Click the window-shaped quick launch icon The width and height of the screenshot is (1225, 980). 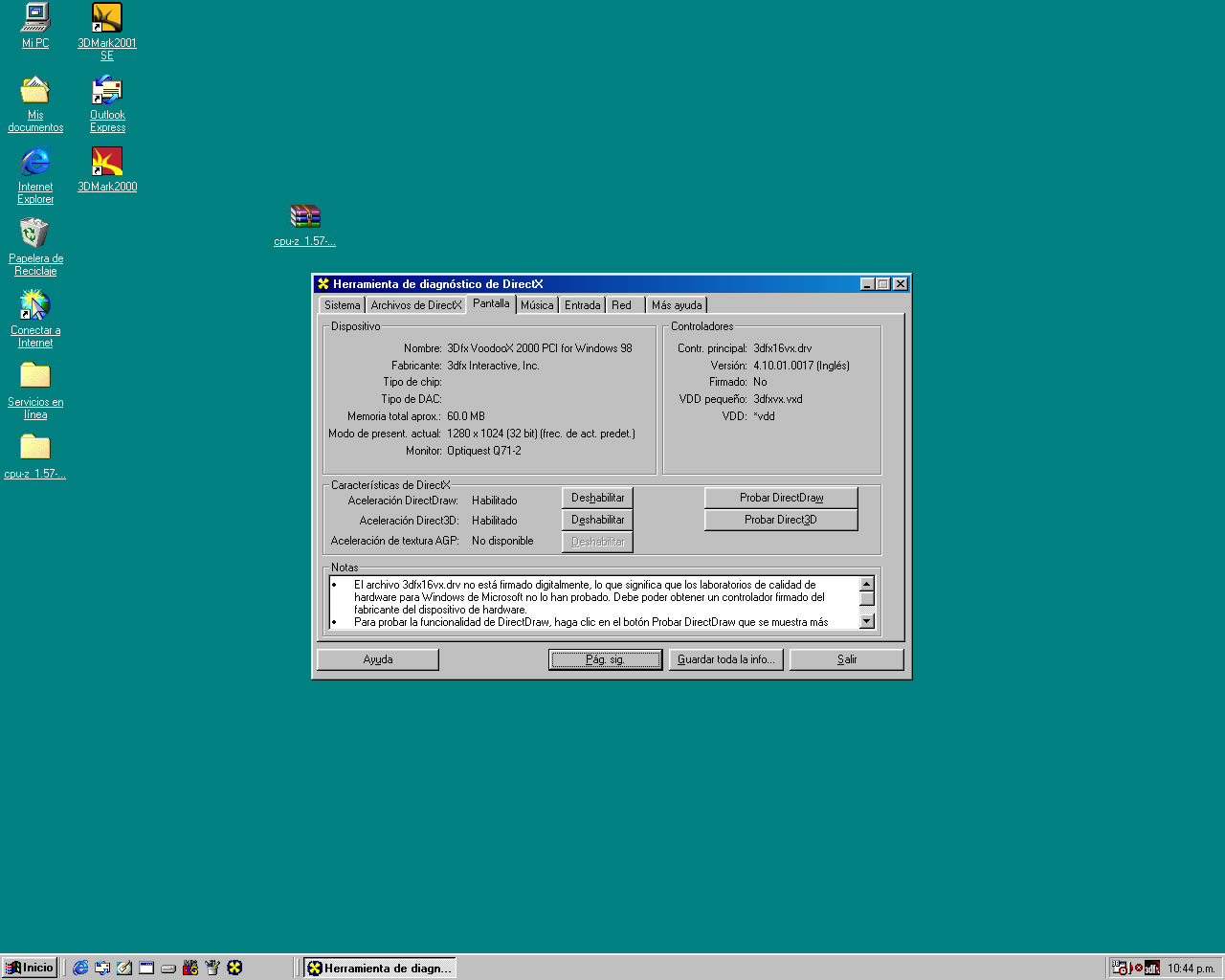click(146, 968)
